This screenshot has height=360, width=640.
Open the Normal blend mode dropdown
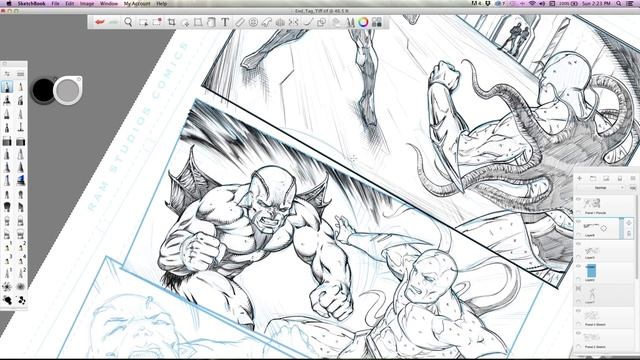(600, 188)
